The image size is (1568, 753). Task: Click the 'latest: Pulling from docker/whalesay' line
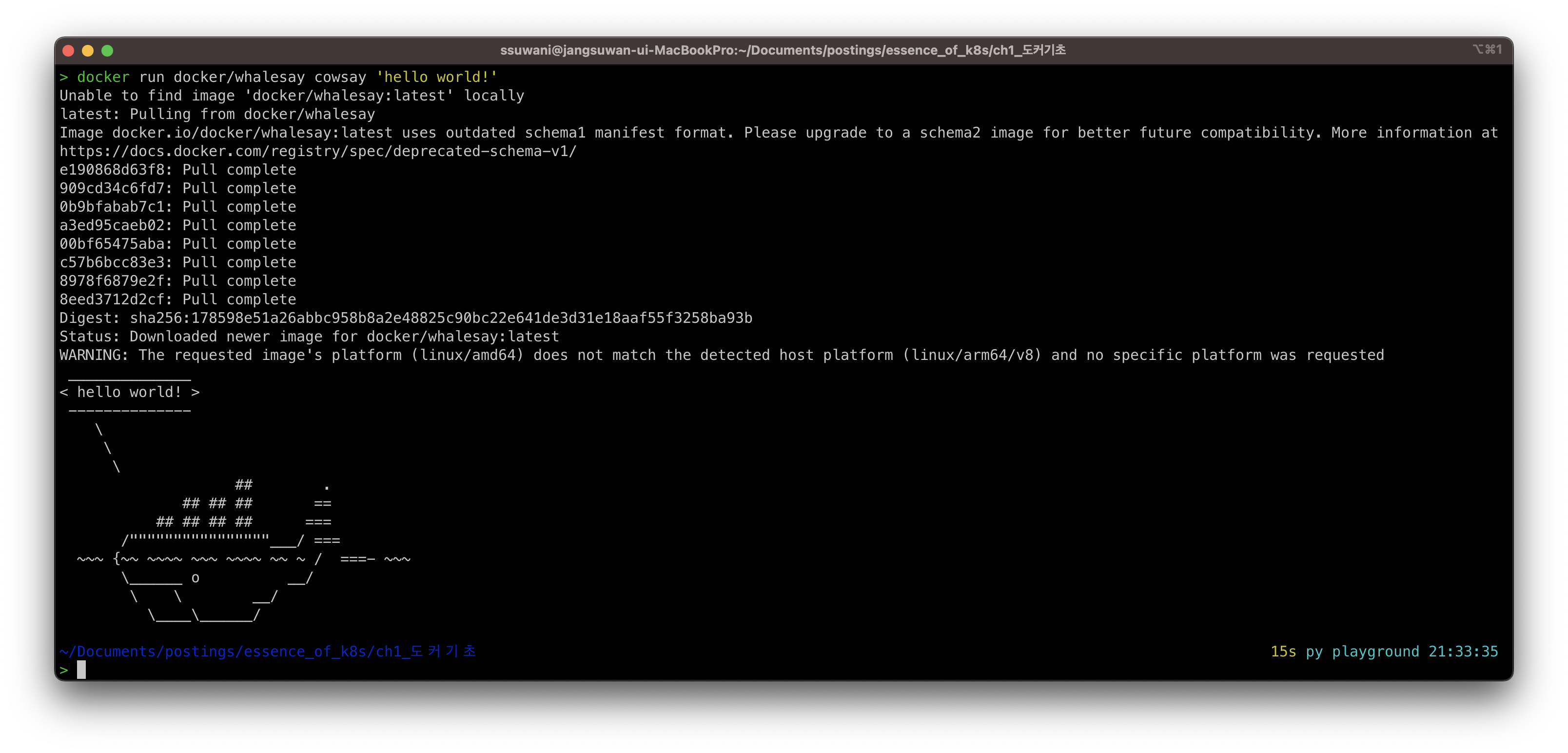pyautogui.click(x=217, y=115)
